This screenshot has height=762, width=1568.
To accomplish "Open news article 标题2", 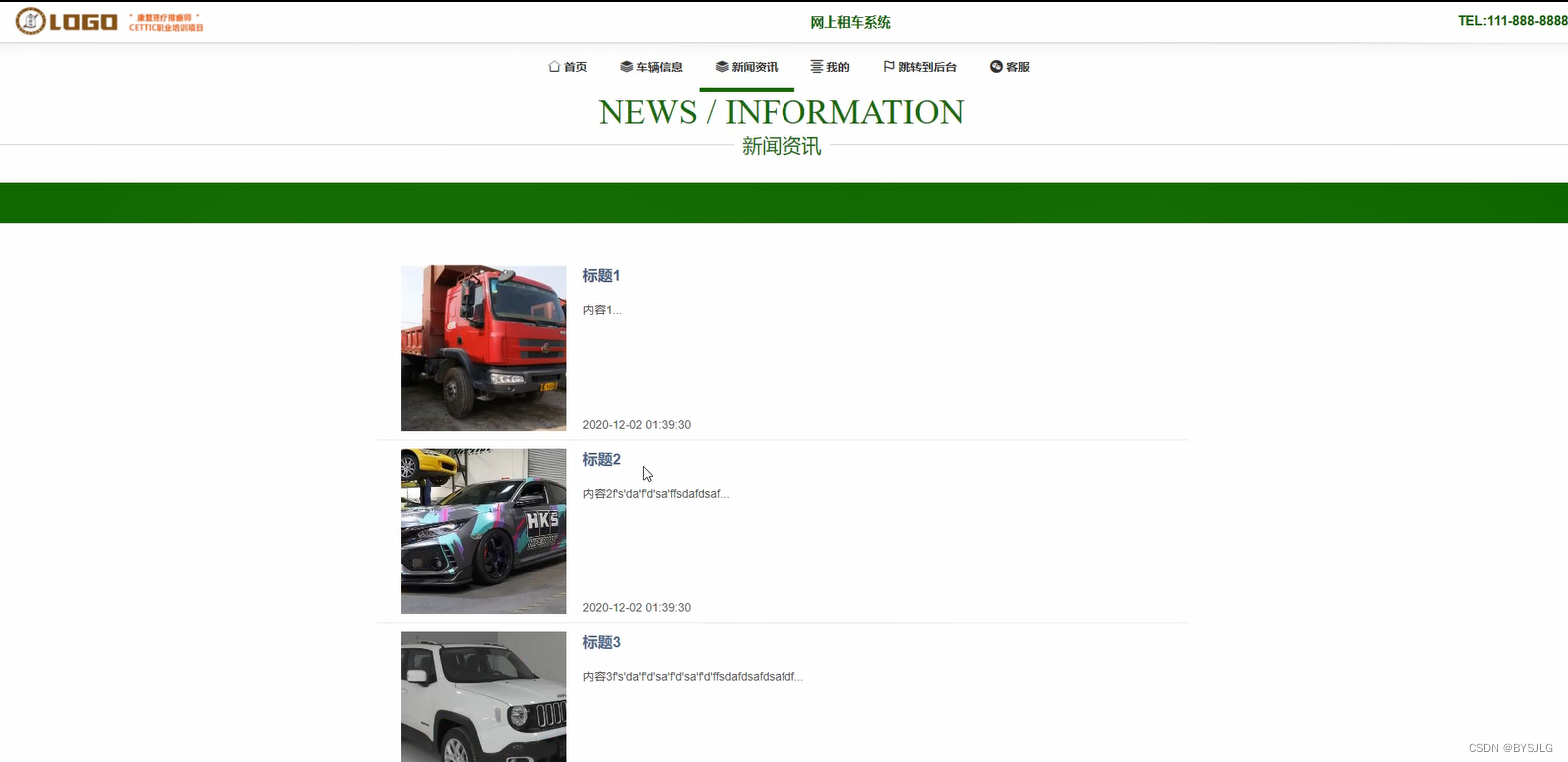I will tap(601, 460).
